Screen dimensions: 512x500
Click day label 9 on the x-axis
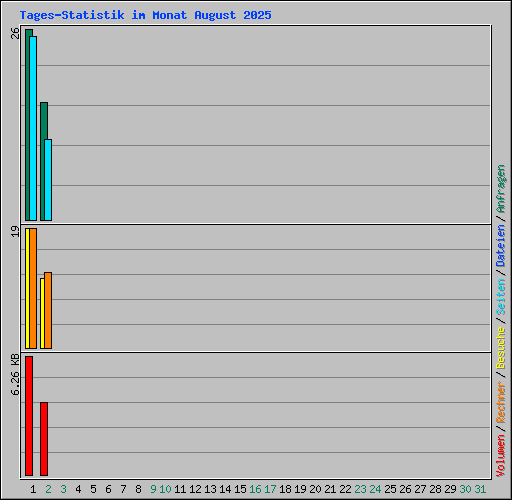pos(153,489)
